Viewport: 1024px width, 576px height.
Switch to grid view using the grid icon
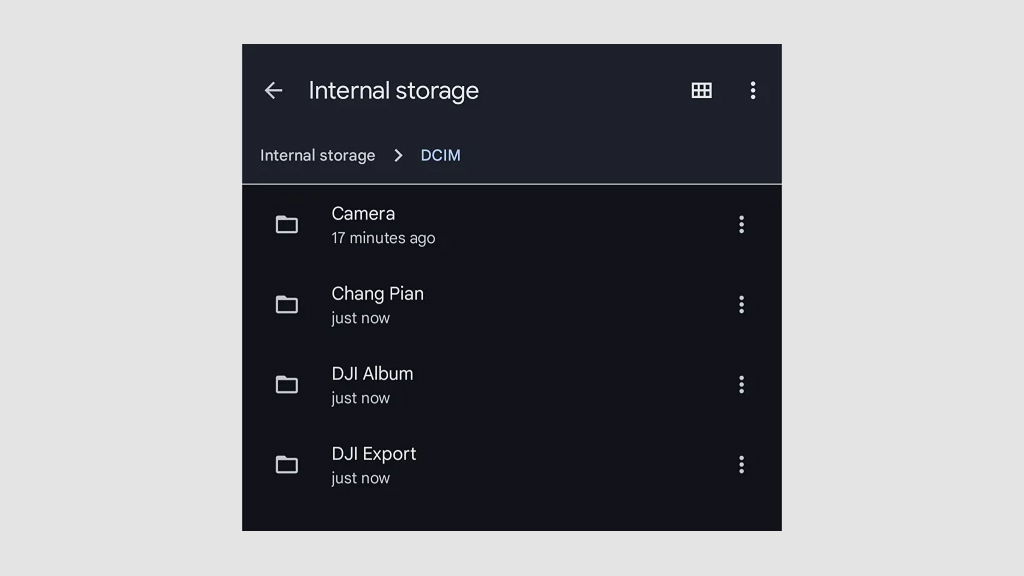701,90
